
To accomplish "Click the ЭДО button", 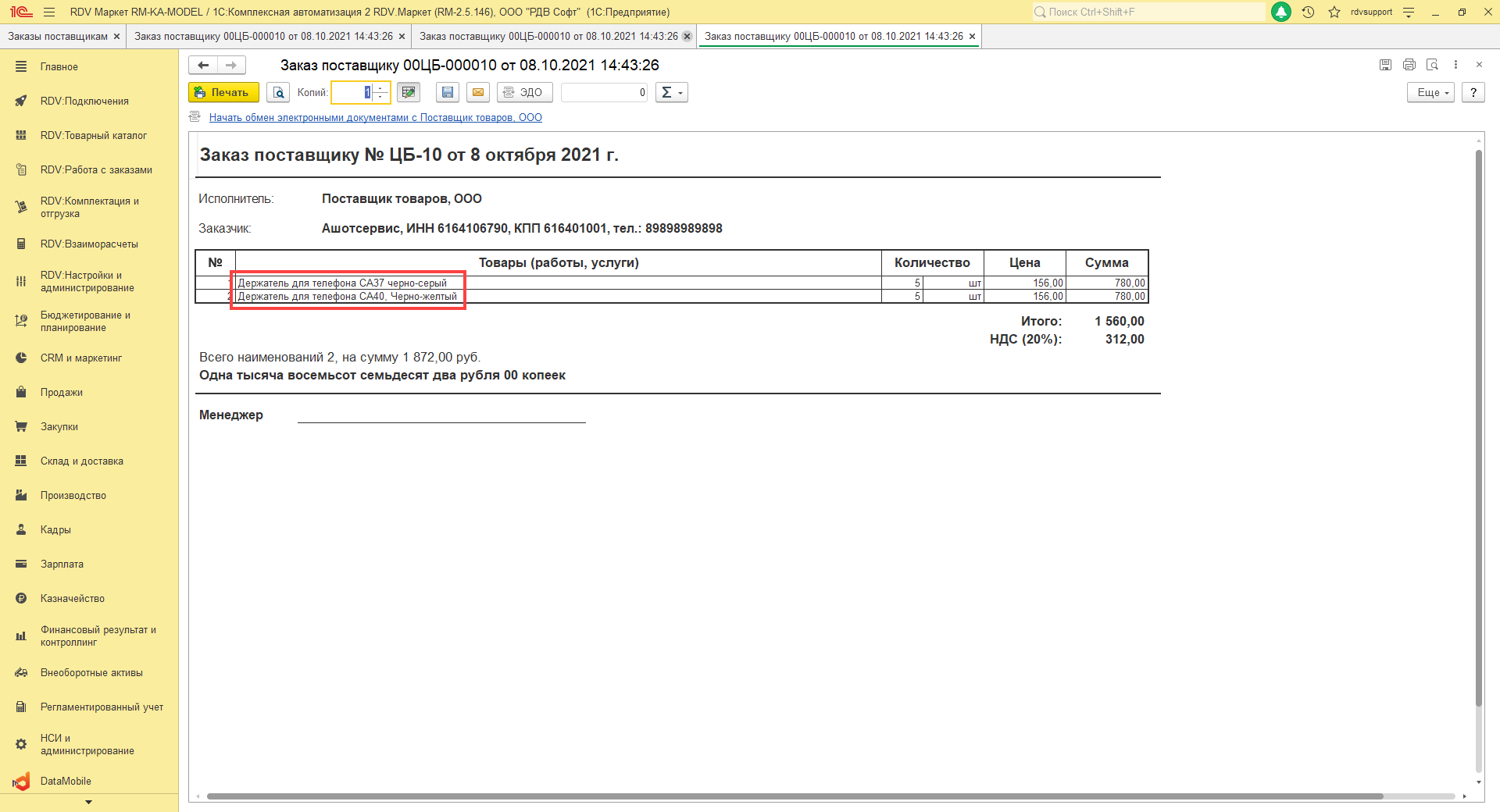I will coord(524,92).
